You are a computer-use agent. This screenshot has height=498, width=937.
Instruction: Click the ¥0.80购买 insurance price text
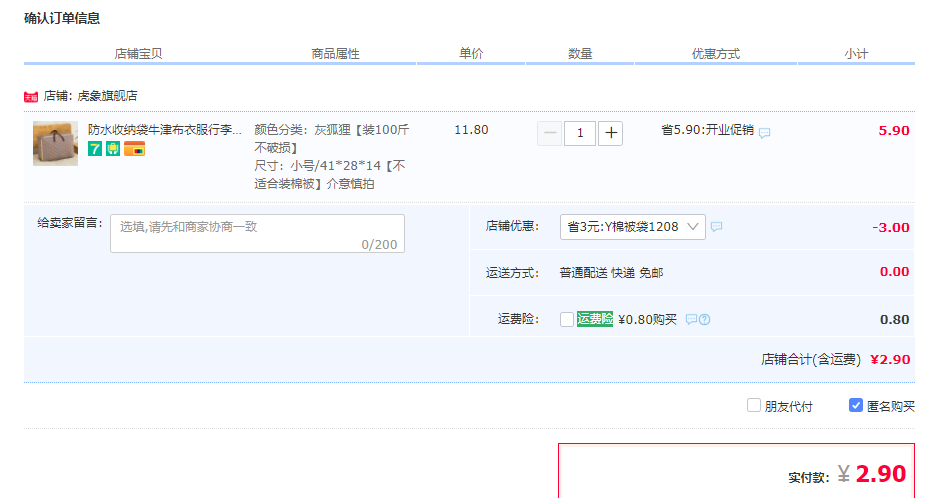pos(647,319)
